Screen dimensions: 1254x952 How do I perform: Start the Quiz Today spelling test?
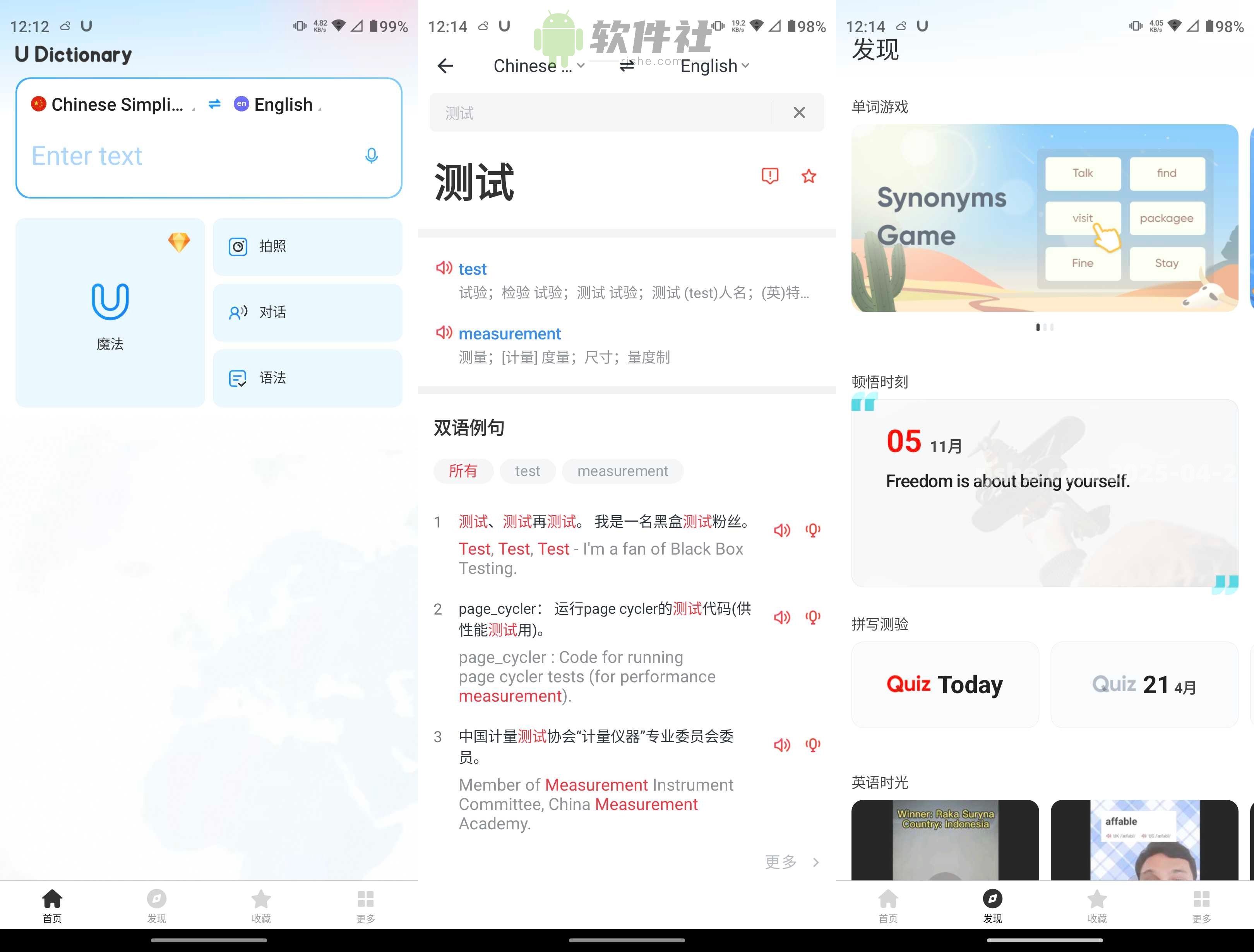pyautogui.click(x=944, y=684)
